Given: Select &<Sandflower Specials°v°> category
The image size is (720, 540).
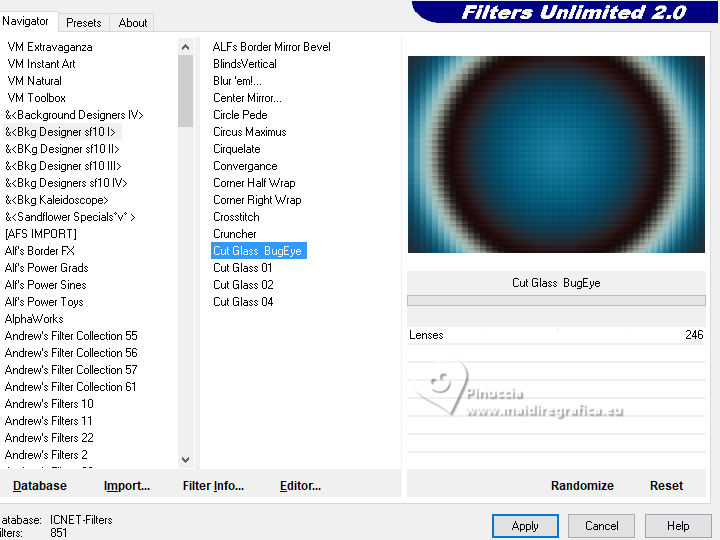Looking at the screenshot, I should 70,217.
